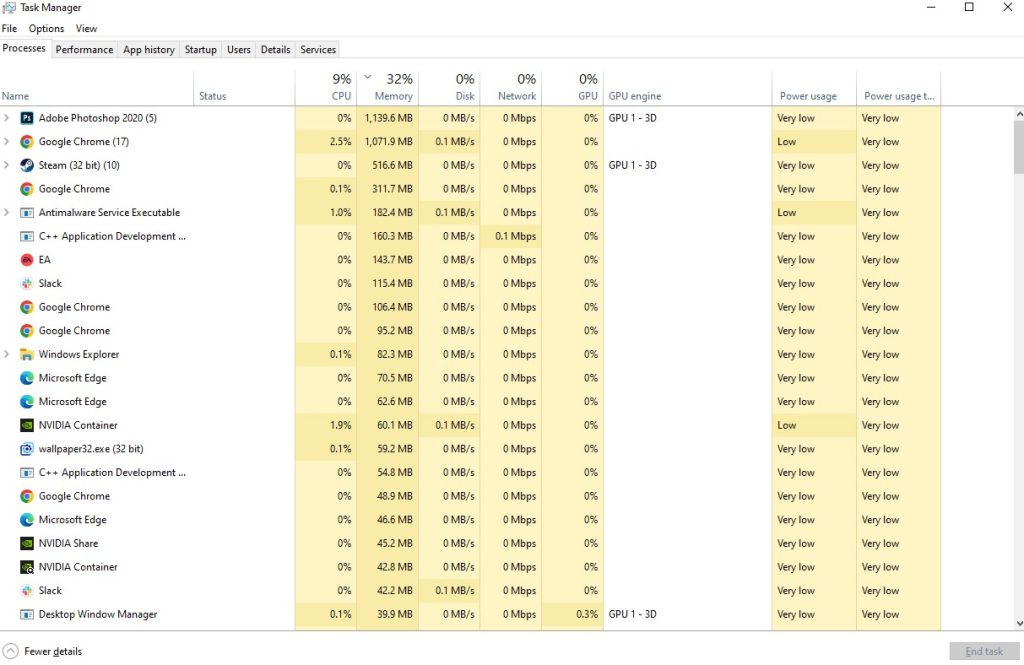Click the End task button
Image resolution: width=1024 pixels, height=665 pixels.
[984, 651]
